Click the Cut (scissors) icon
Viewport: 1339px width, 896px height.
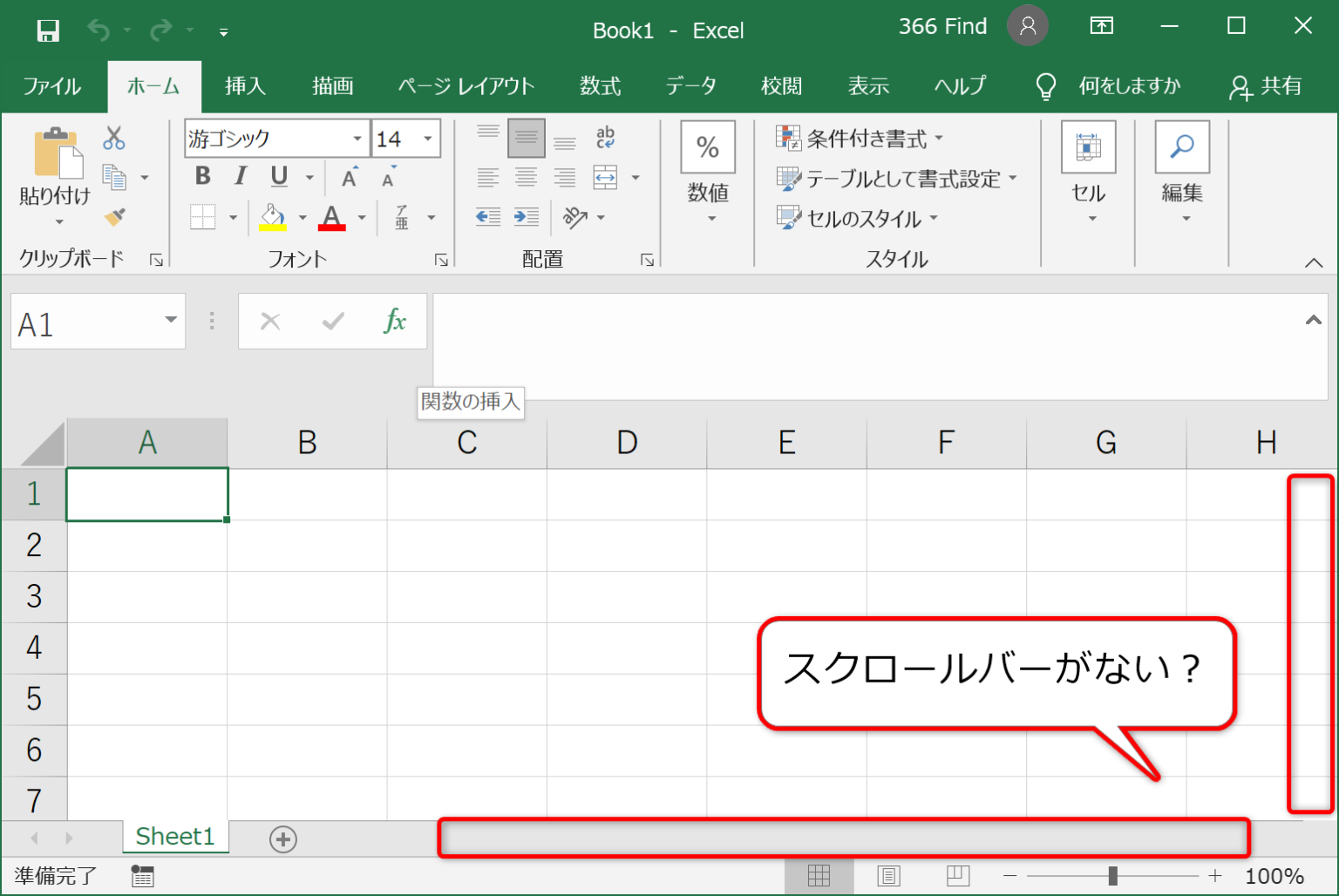pos(113,138)
